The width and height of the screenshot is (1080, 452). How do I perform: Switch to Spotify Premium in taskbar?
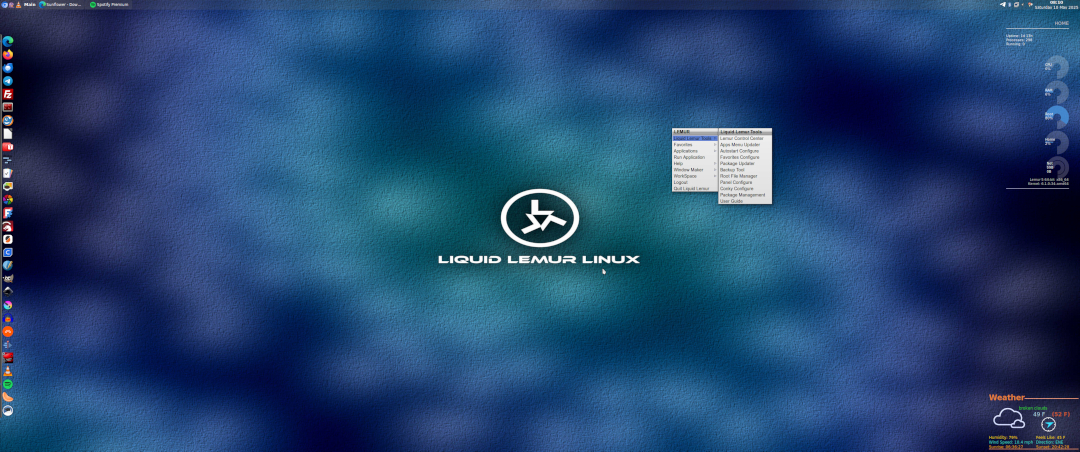(x=110, y=4)
